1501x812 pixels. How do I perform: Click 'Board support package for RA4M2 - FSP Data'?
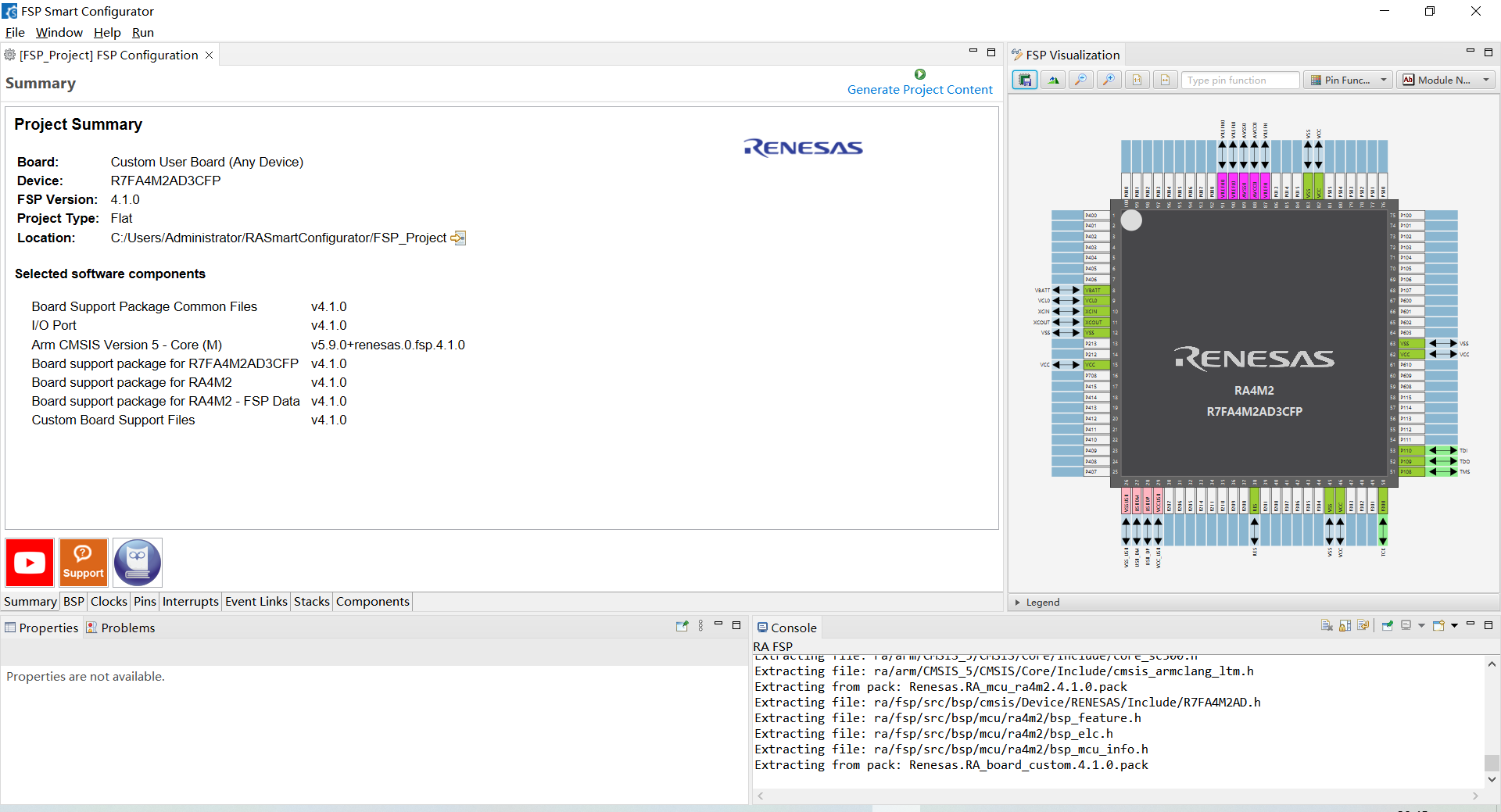coord(166,401)
